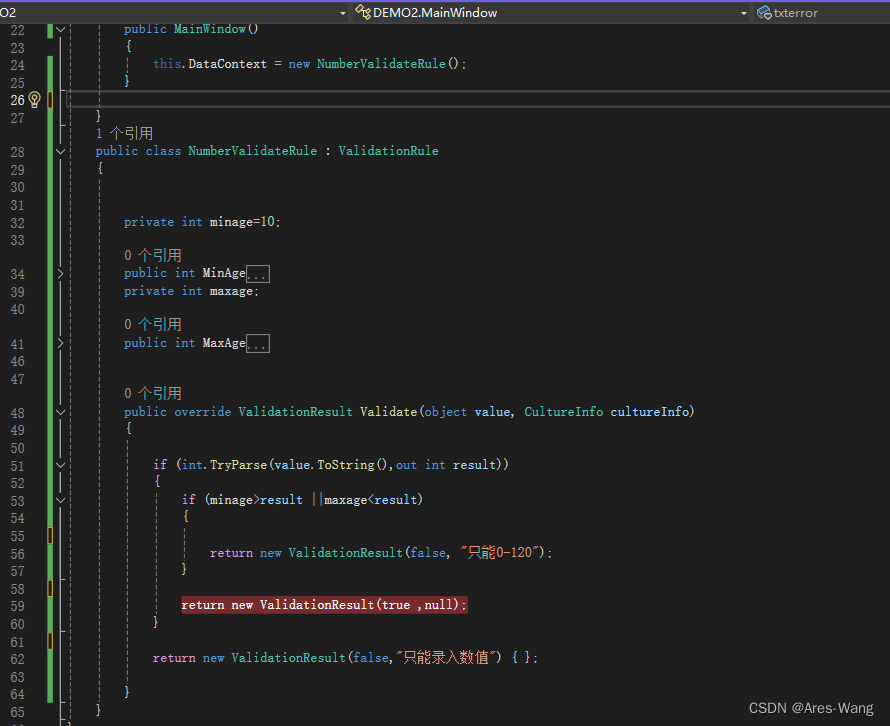The width and height of the screenshot is (890, 726).
Task: Collapse the inner if block chevron on line 53
Action: point(60,499)
